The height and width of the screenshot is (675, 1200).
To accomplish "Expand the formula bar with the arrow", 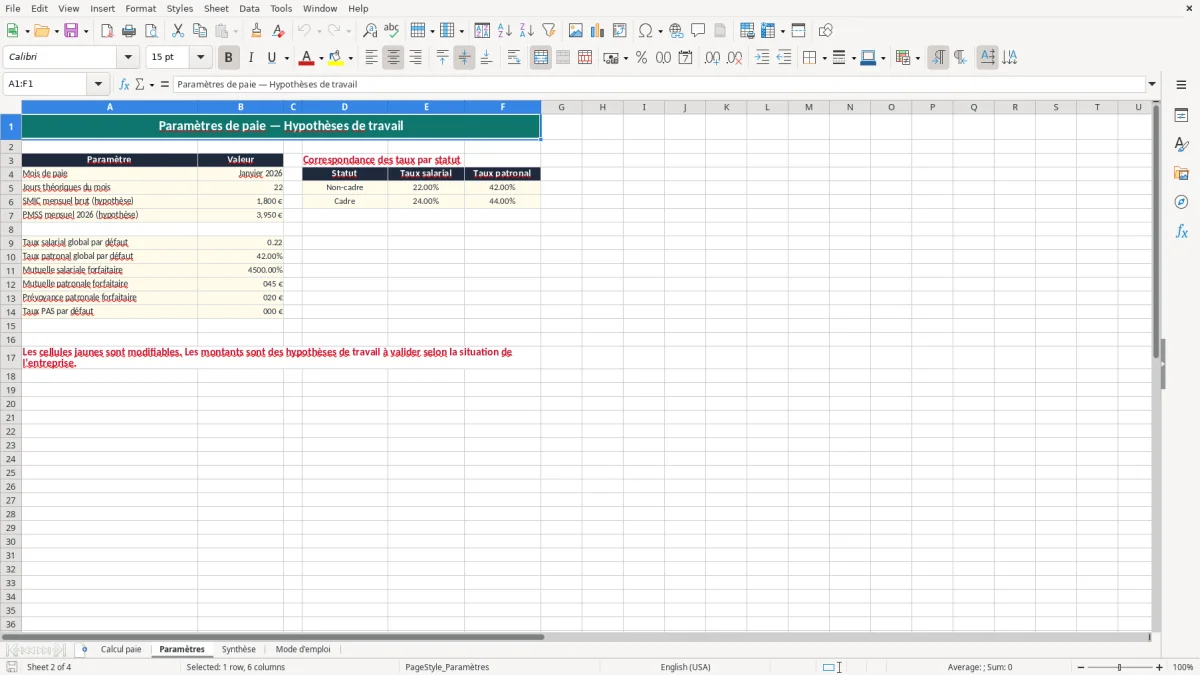I will (x=1152, y=84).
